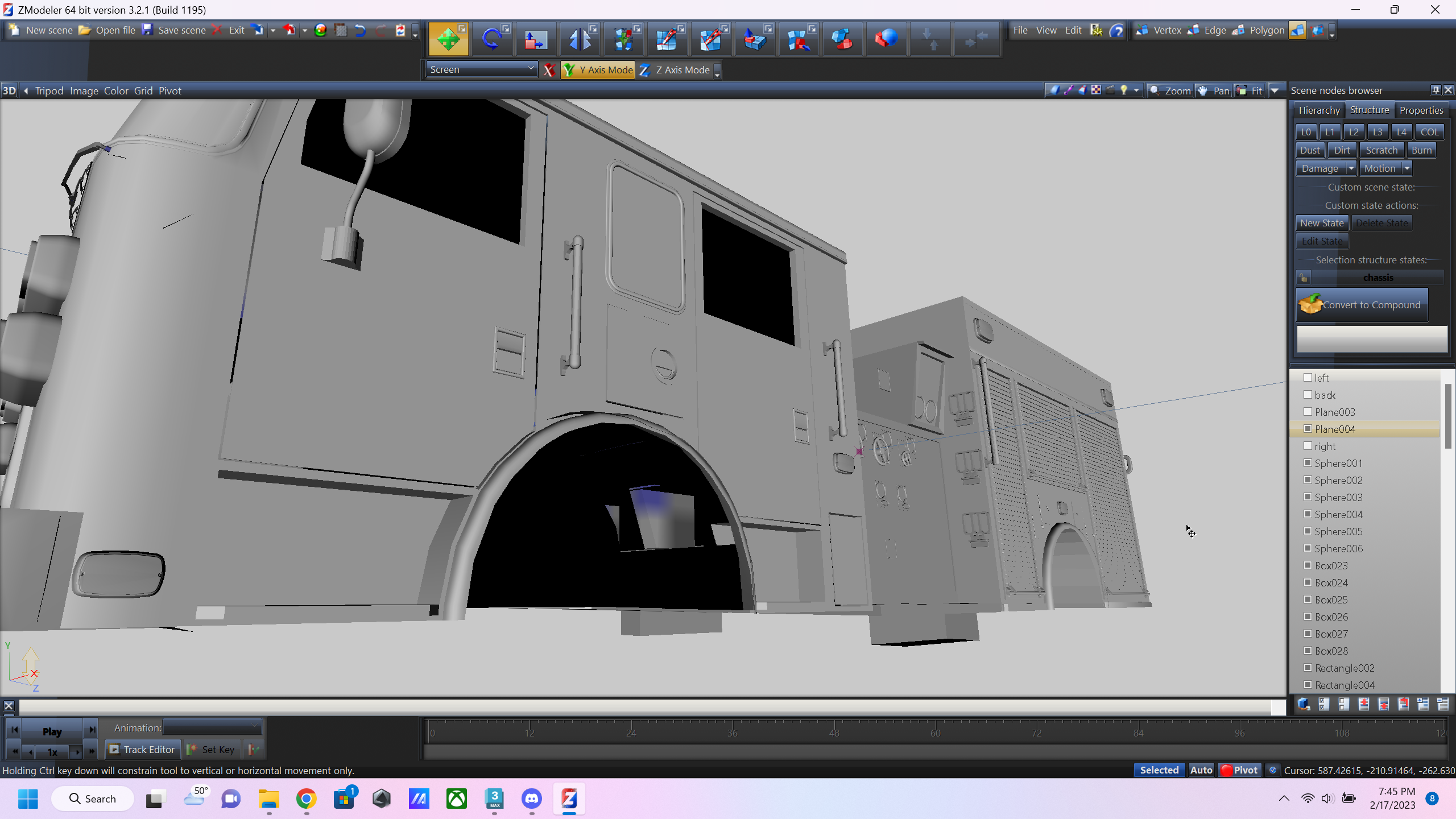1456x819 pixels.
Task: Open the Tripod viewport menu
Action: tap(49, 91)
